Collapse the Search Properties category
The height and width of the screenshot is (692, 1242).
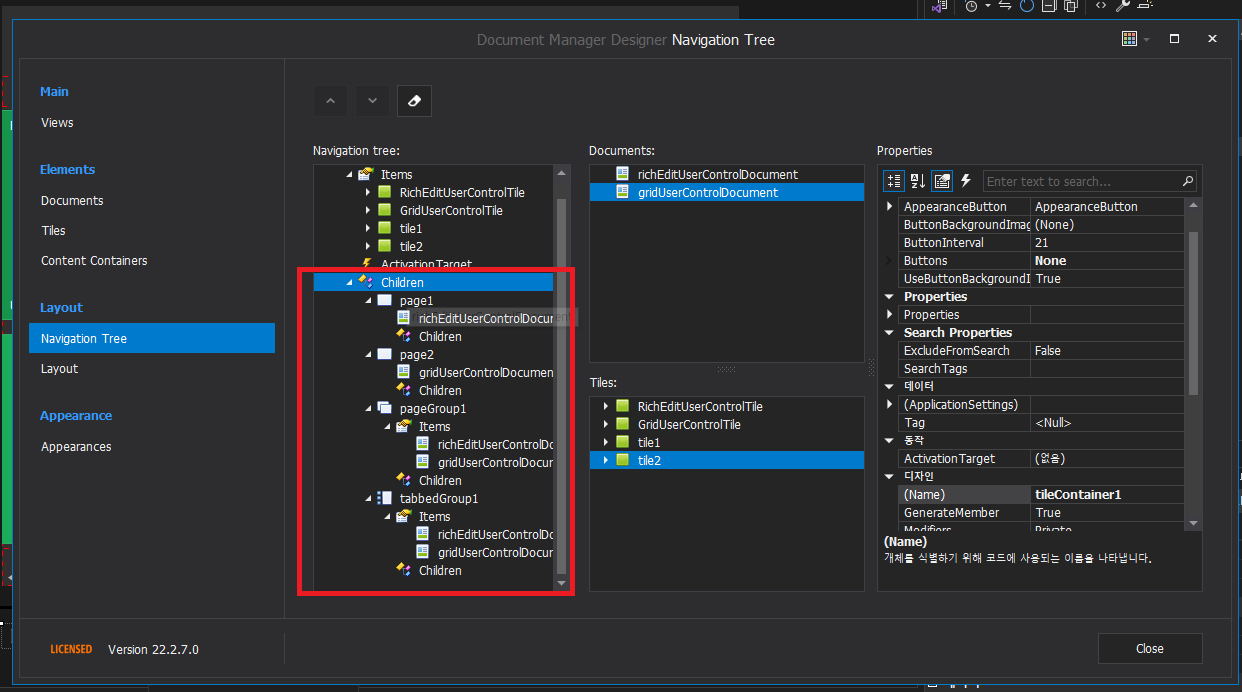click(890, 332)
